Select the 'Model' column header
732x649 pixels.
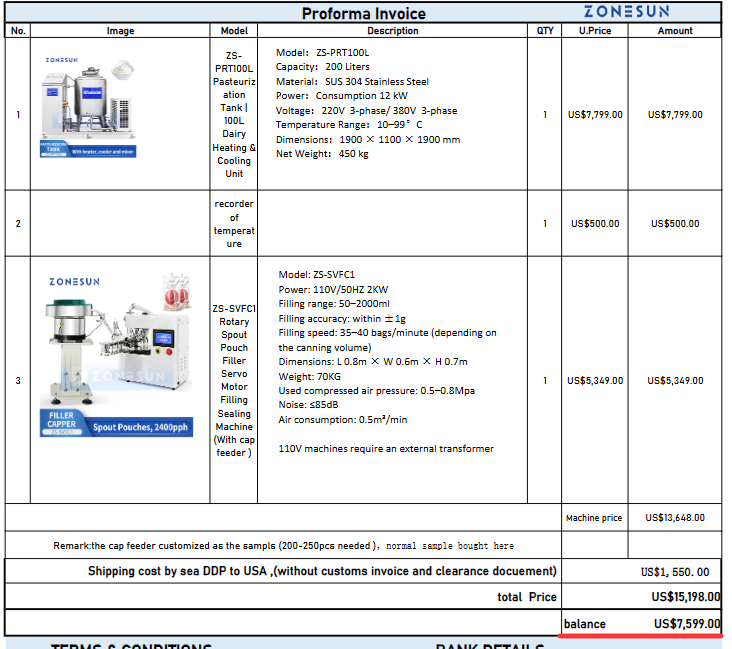point(234,31)
